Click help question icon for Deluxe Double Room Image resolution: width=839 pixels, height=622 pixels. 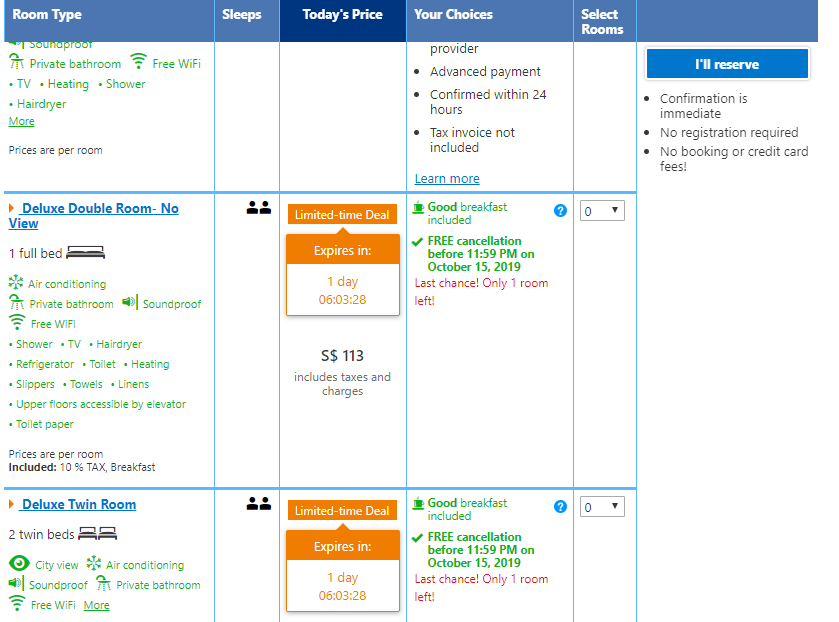pyautogui.click(x=560, y=211)
